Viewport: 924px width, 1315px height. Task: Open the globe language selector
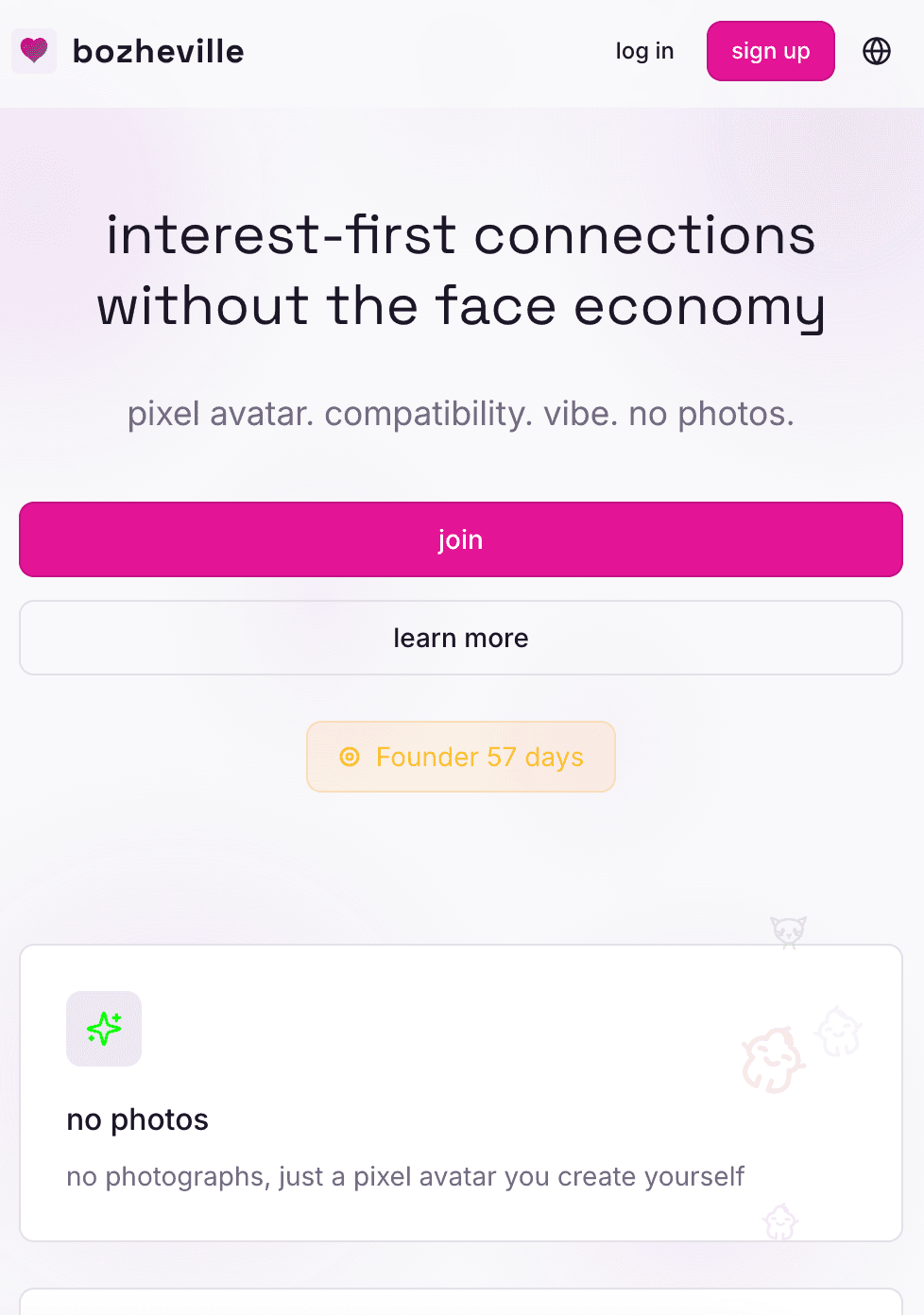tap(876, 51)
